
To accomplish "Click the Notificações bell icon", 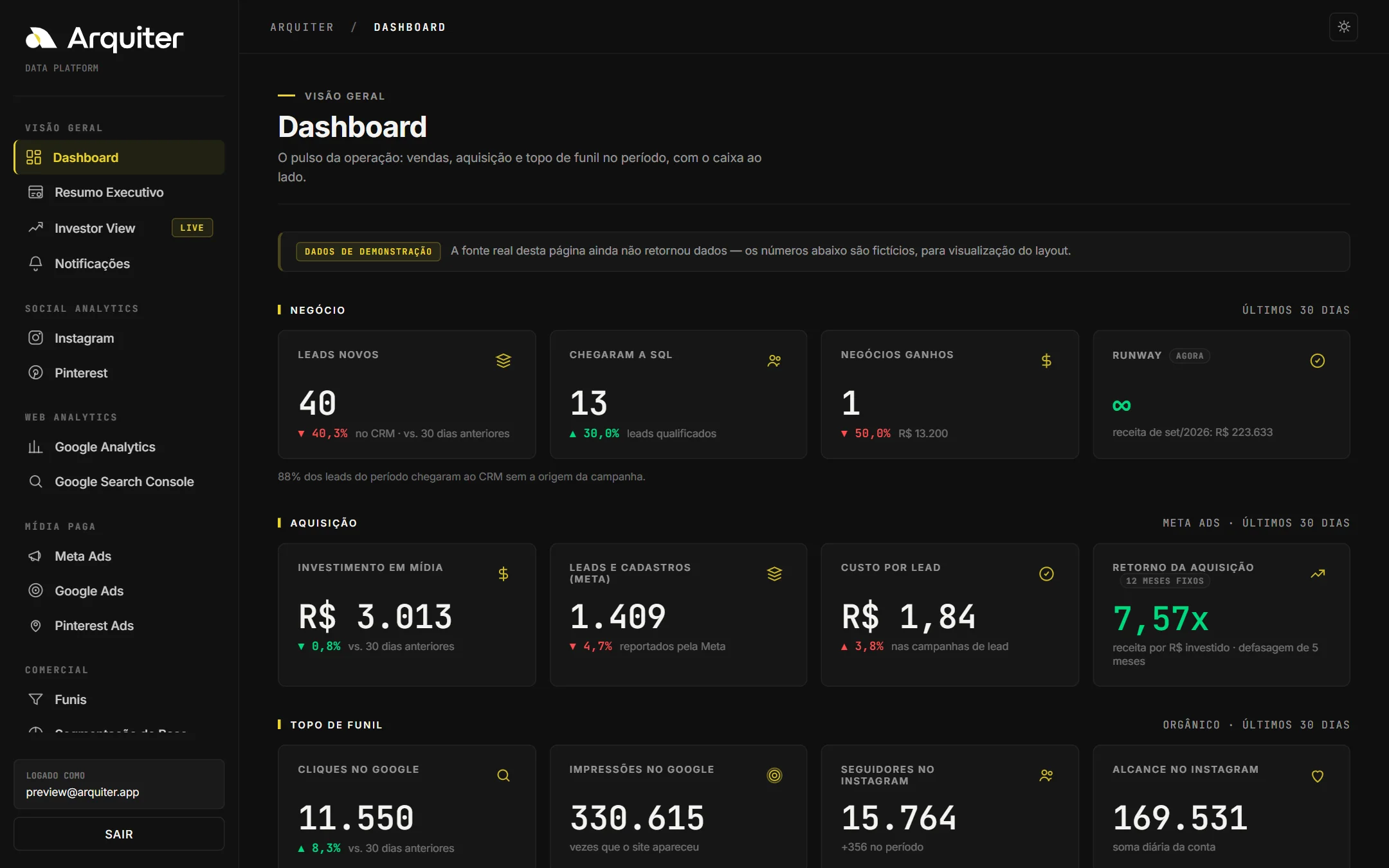I will point(36,264).
